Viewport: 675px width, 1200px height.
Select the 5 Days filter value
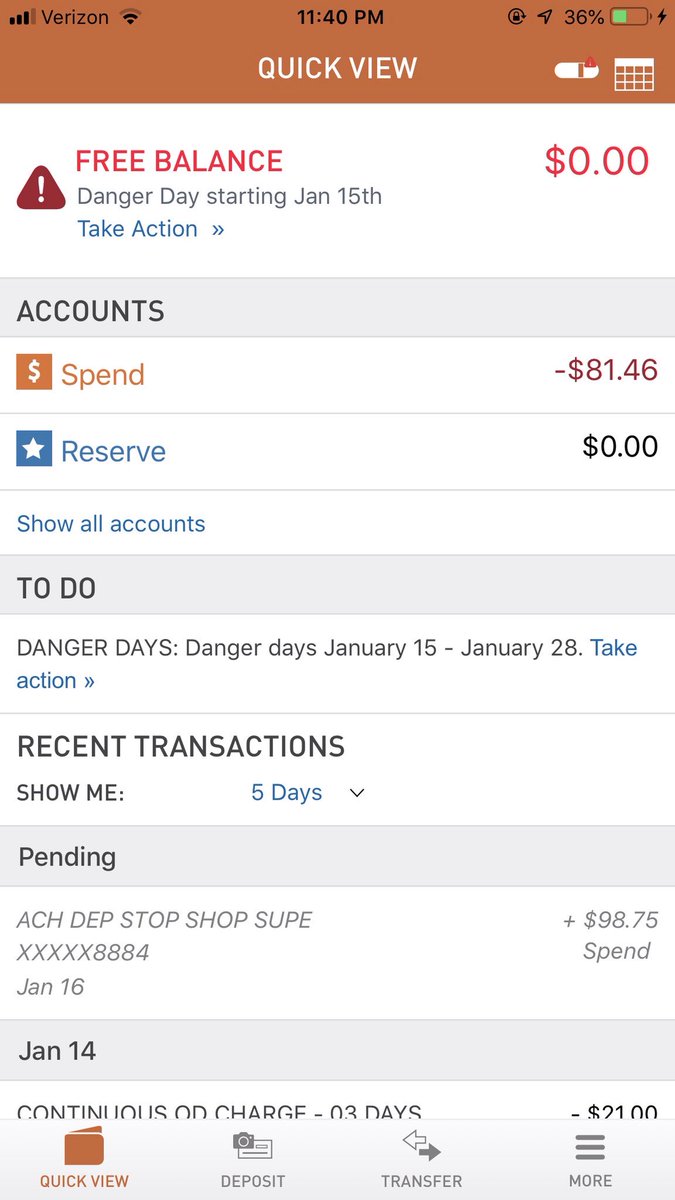286,792
